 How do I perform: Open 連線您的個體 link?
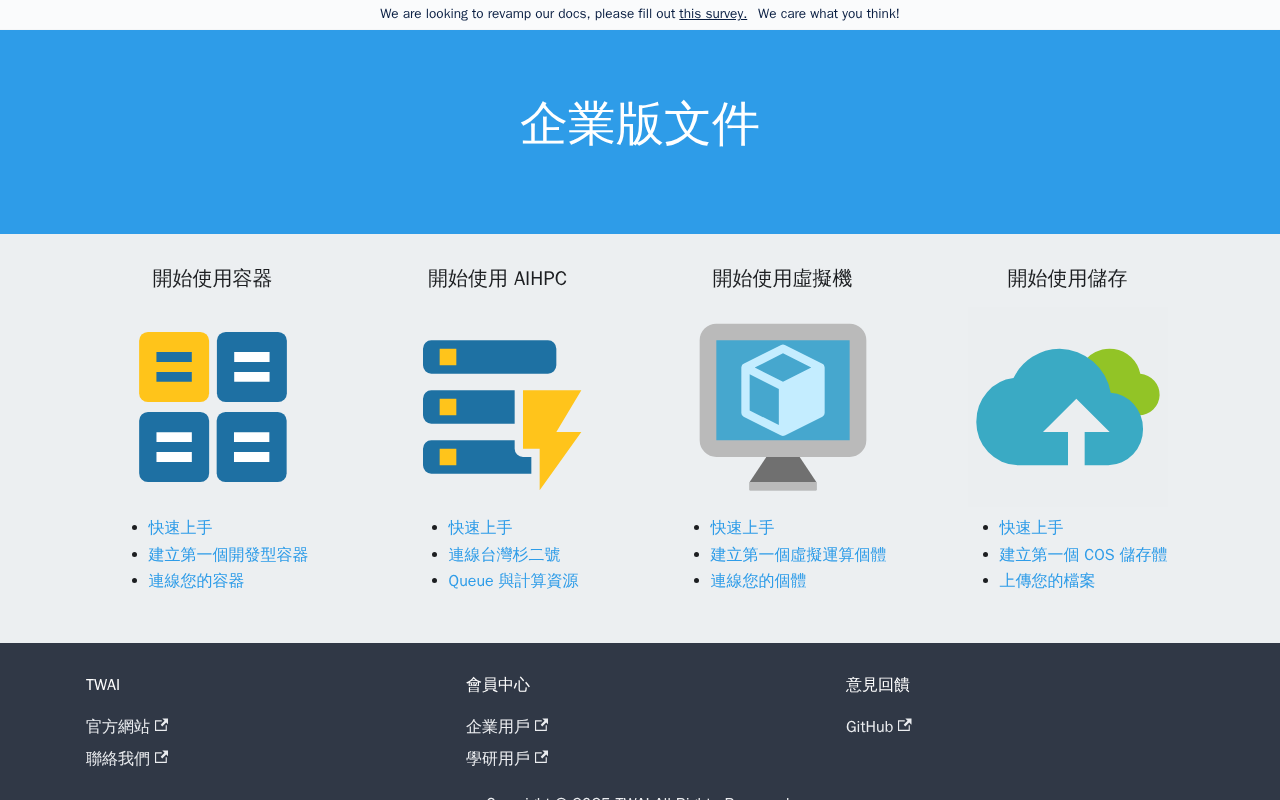coord(758,580)
